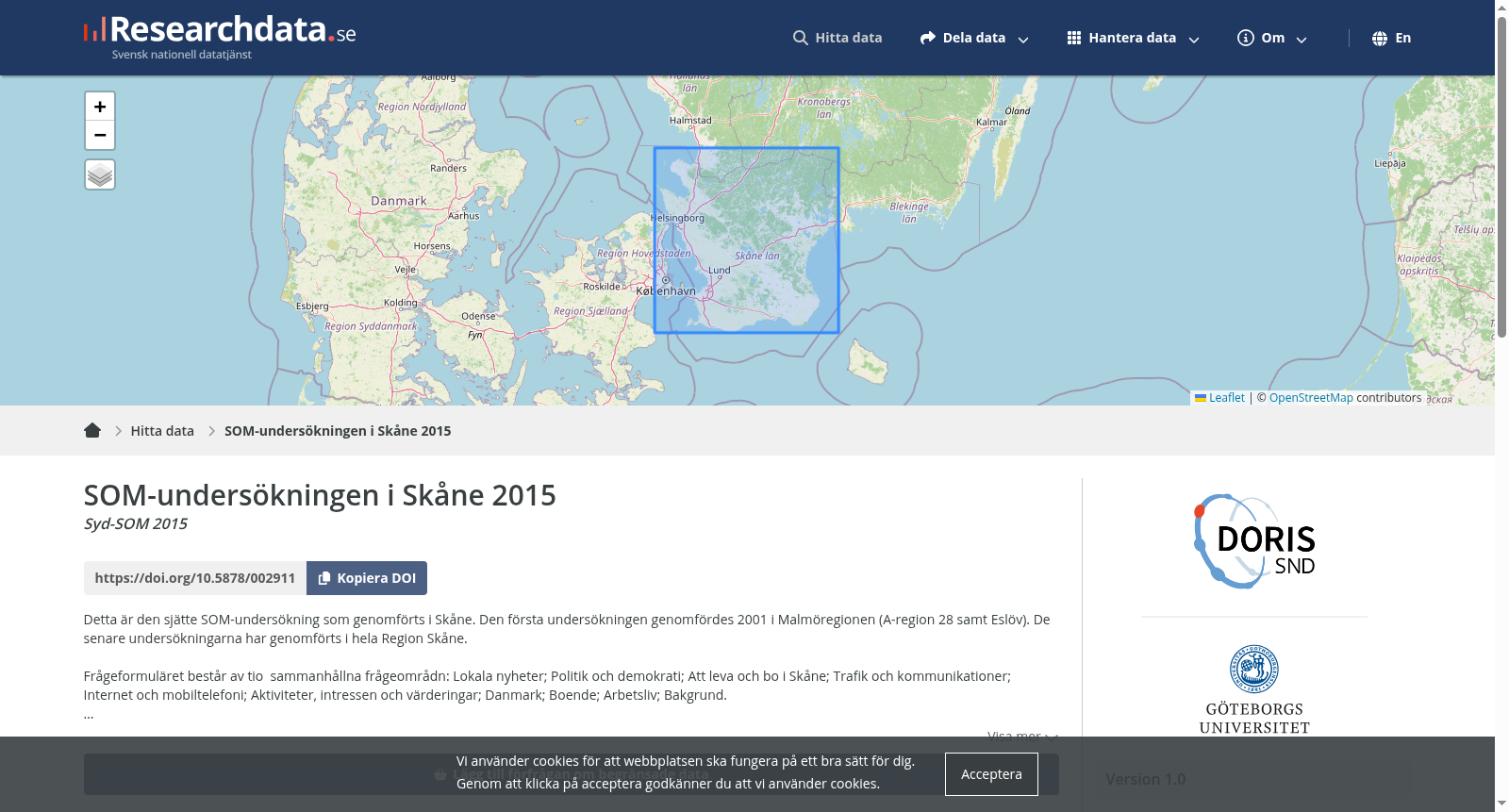The image size is (1509, 812).
Task: Click the search magnifier icon
Action: (x=801, y=38)
